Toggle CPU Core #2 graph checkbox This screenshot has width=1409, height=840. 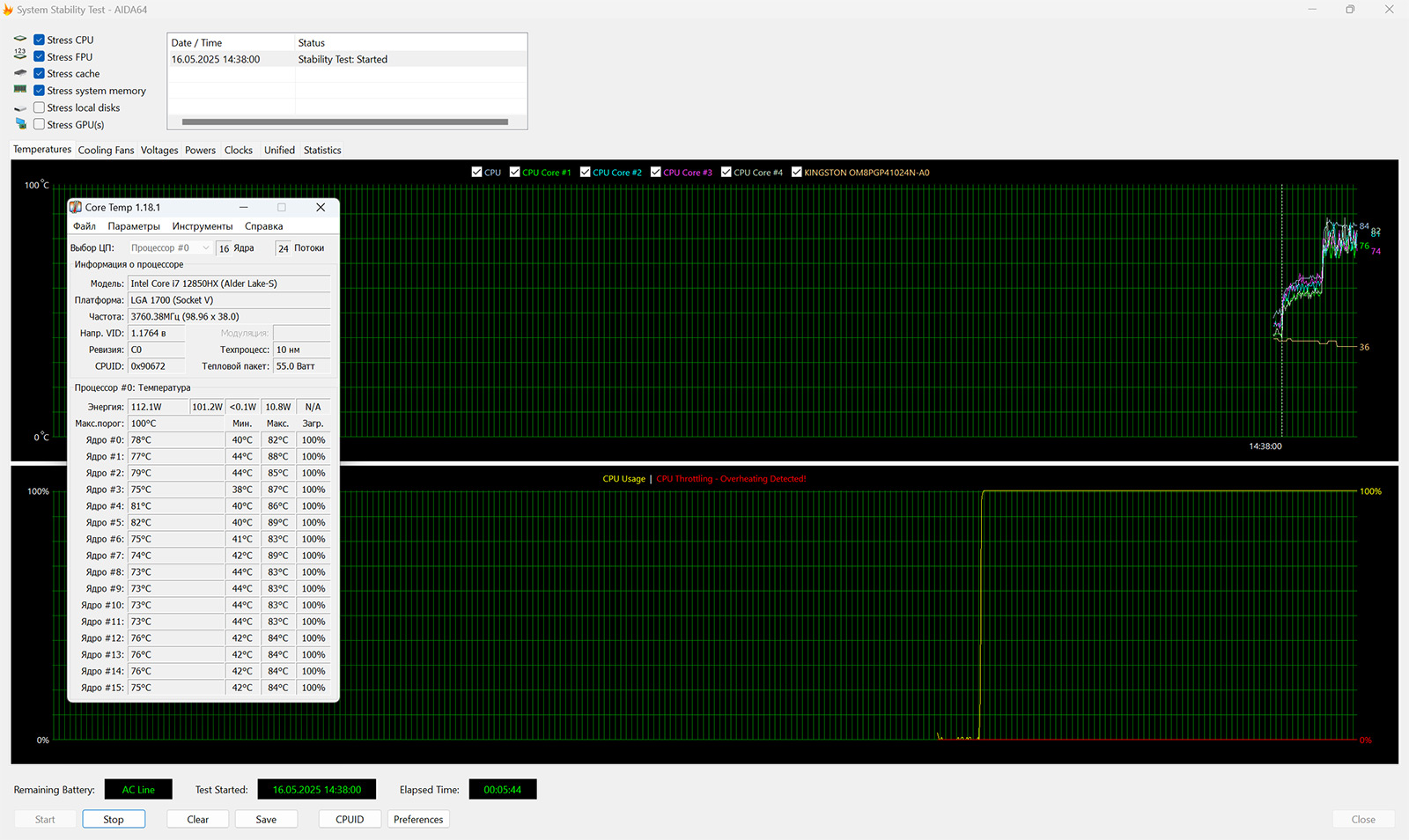coord(585,172)
